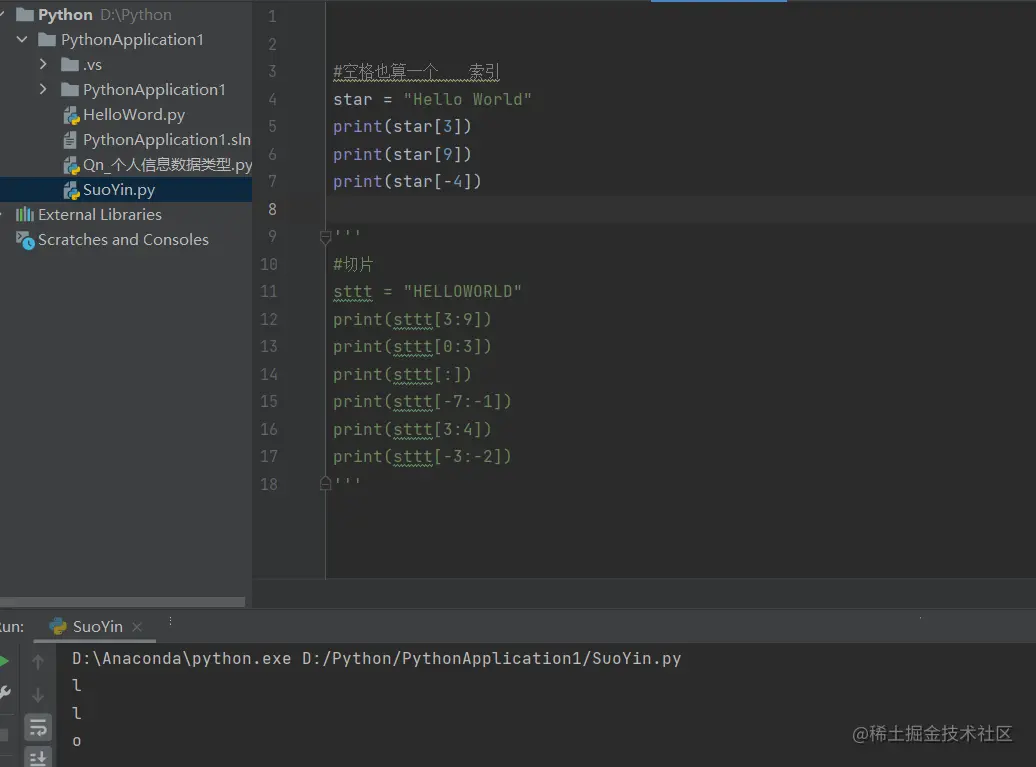Click the print(sttt[-3:-2]) line

(x=422, y=457)
